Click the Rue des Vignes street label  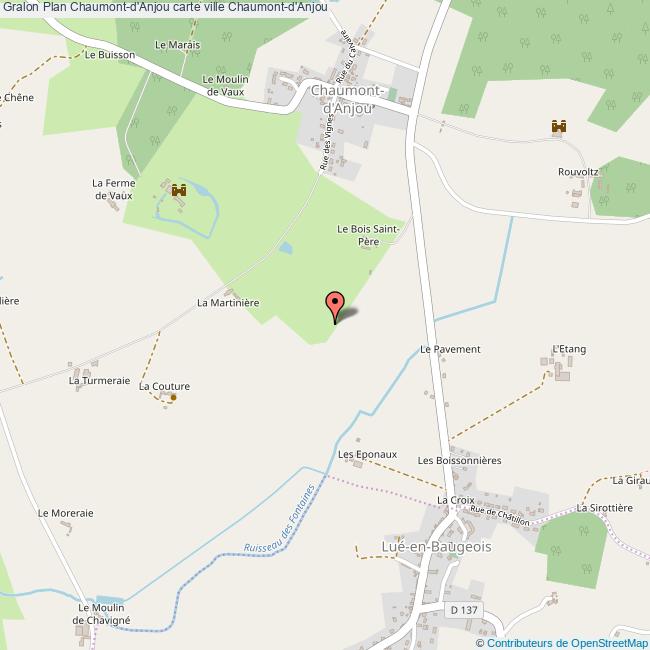(x=327, y=142)
